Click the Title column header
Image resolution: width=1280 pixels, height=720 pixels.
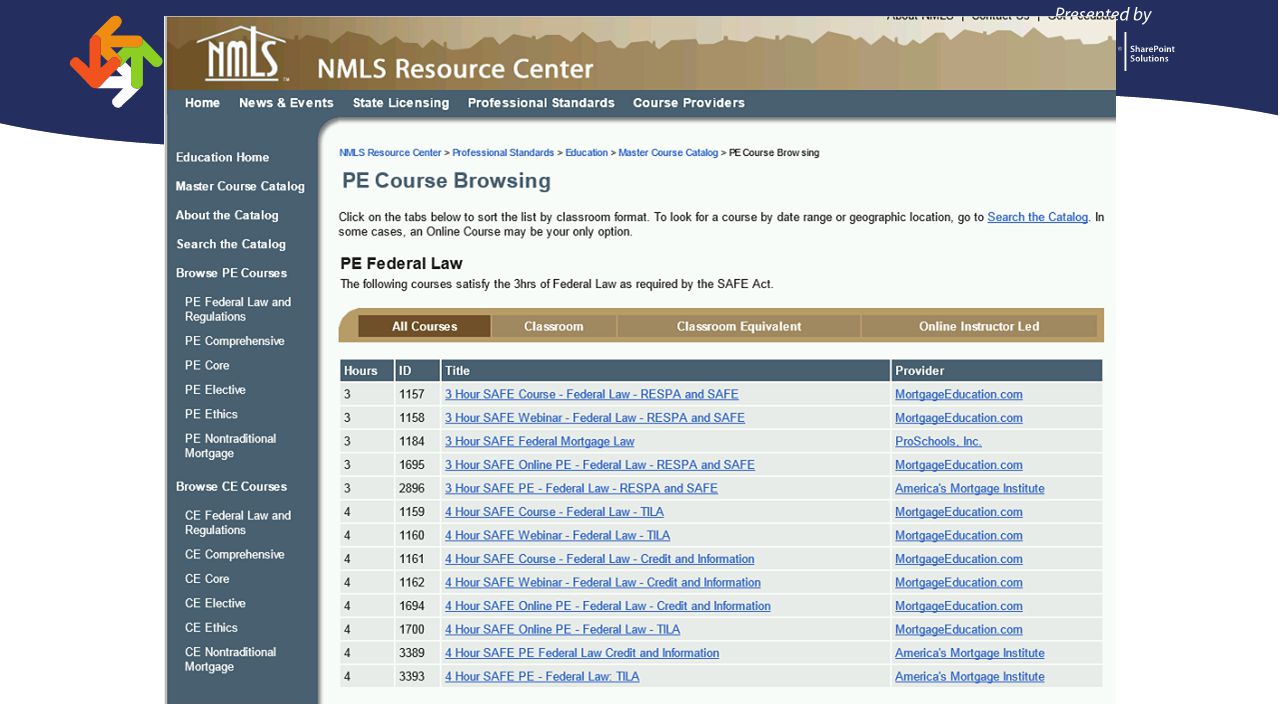(x=665, y=371)
